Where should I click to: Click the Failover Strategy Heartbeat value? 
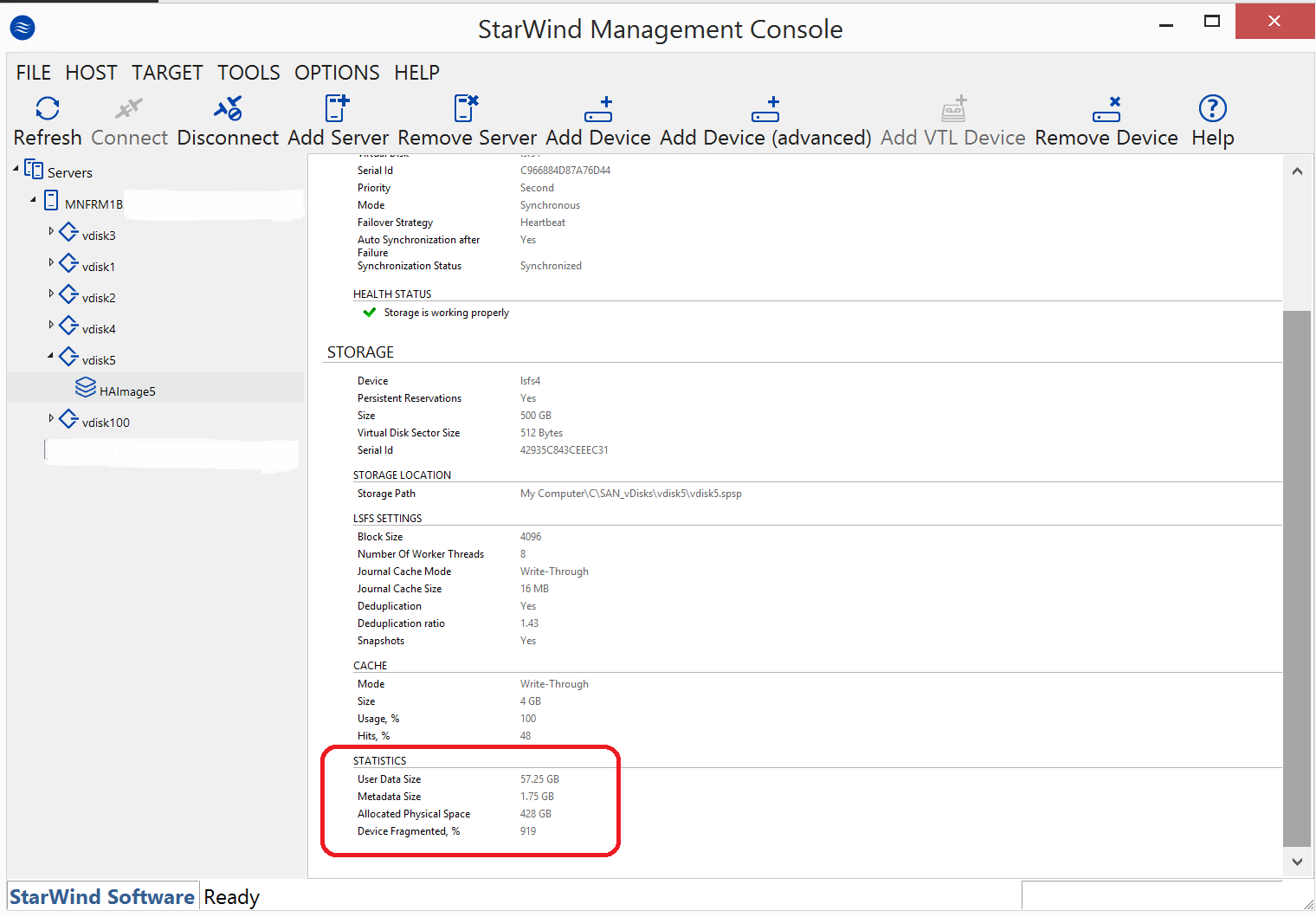pos(543,223)
